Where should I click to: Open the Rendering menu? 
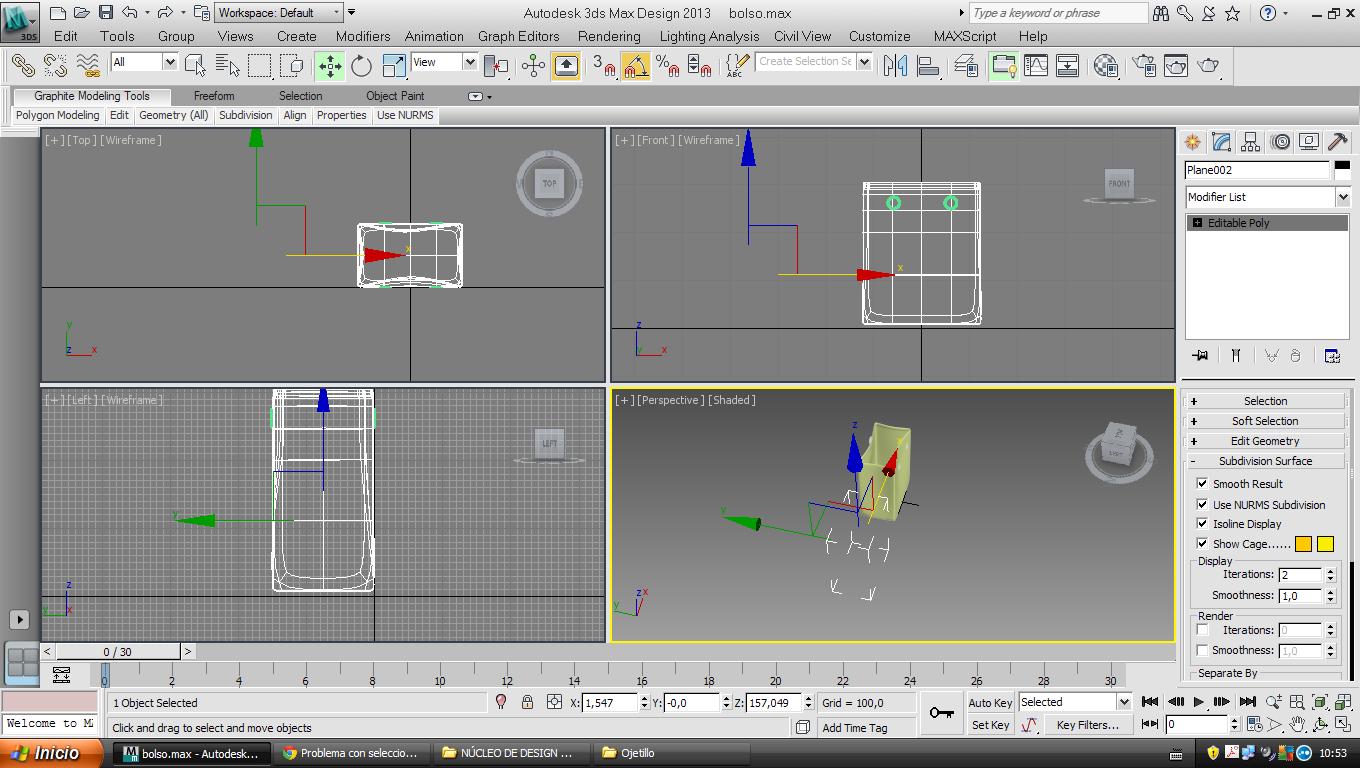pos(609,36)
